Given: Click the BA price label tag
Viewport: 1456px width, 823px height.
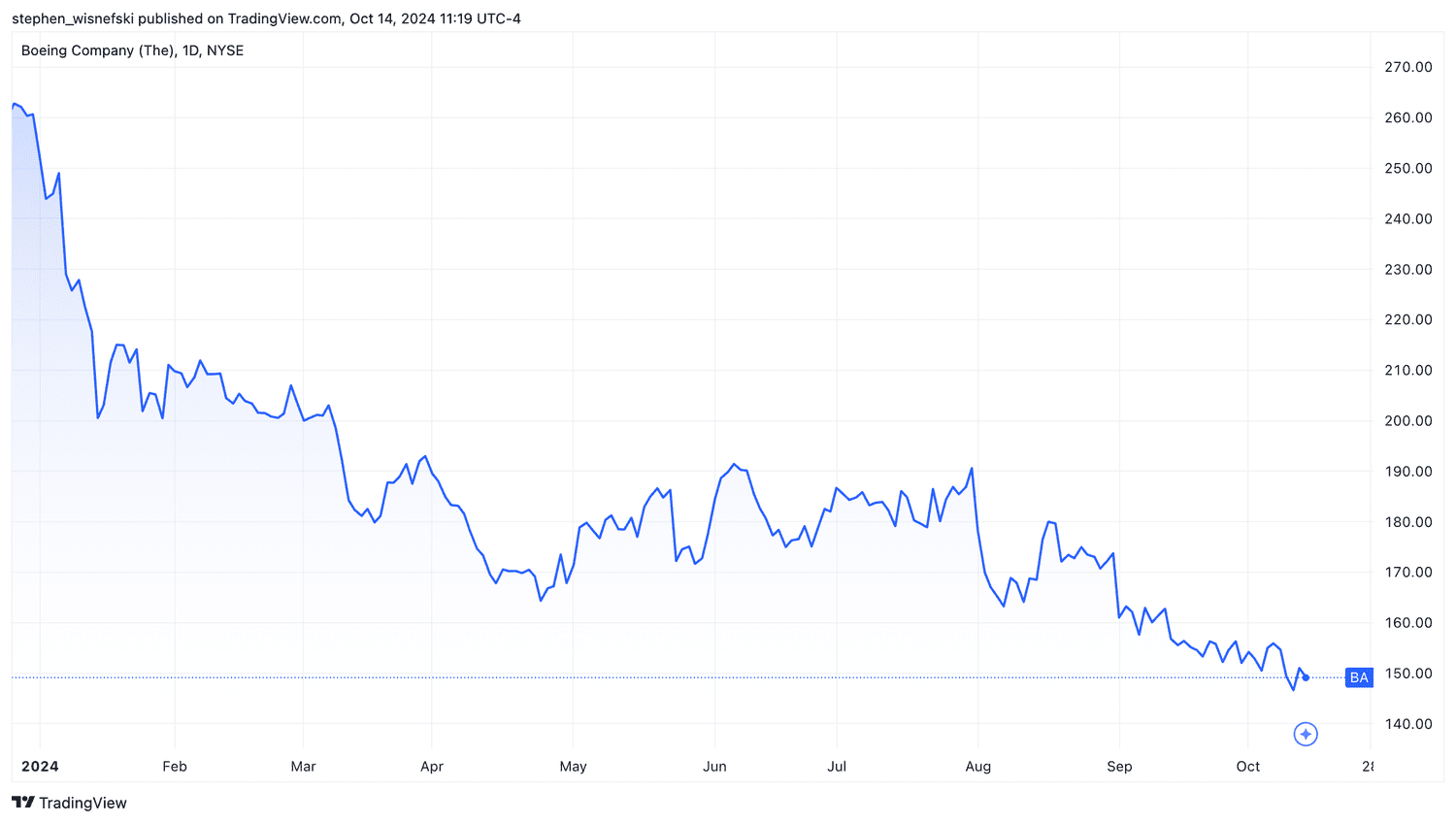Looking at the screenshot, I should [1359, 677].
